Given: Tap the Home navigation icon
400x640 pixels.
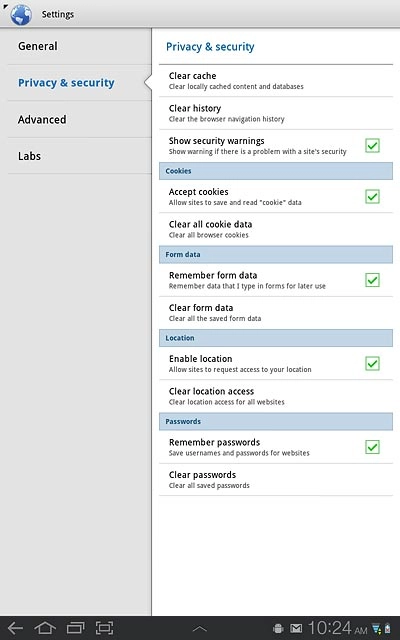Looking at the screenshot, I should (x=45, y=628).
